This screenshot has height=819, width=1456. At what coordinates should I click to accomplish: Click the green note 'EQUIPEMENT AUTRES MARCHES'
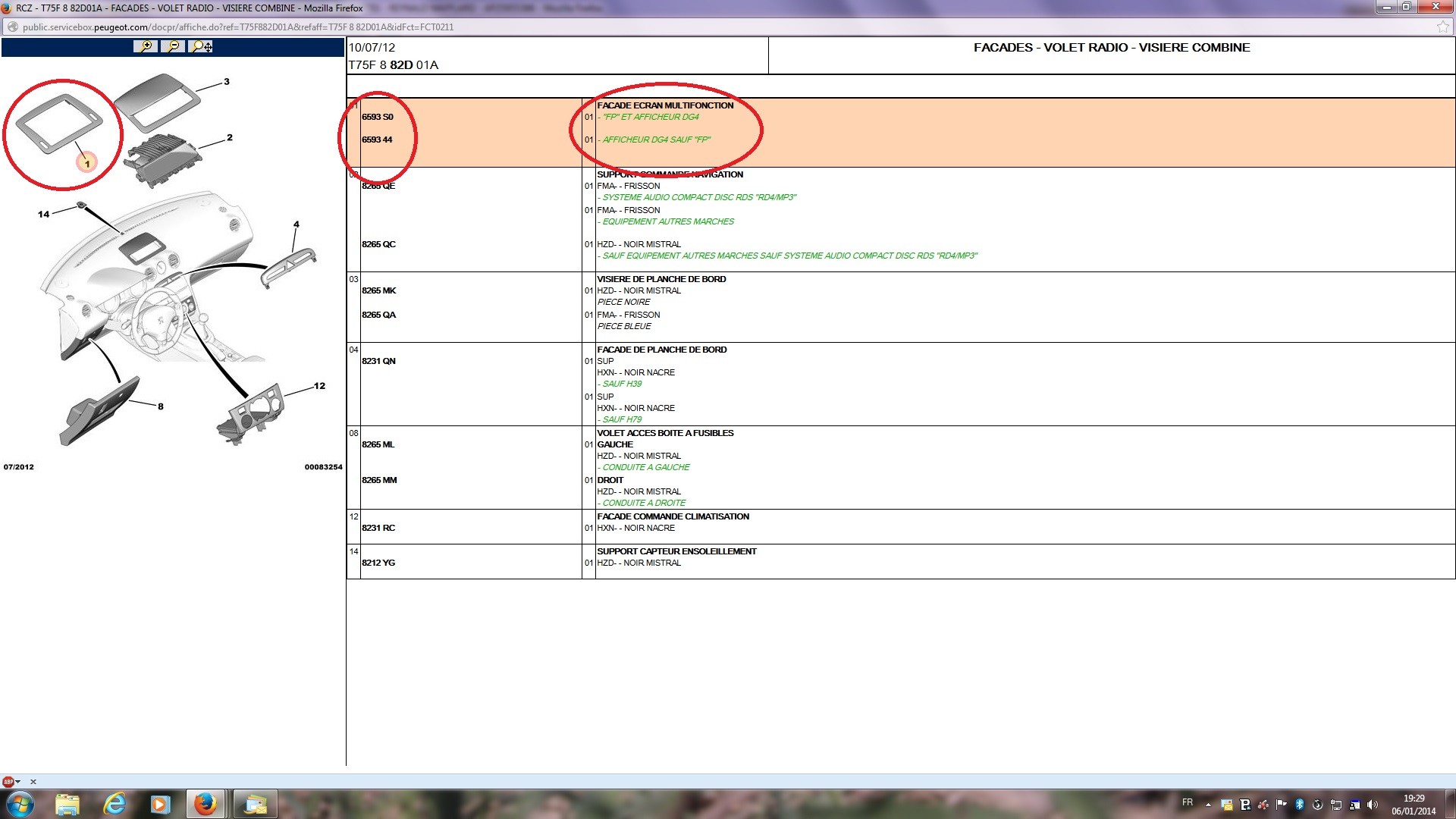(x=668, y=221)
